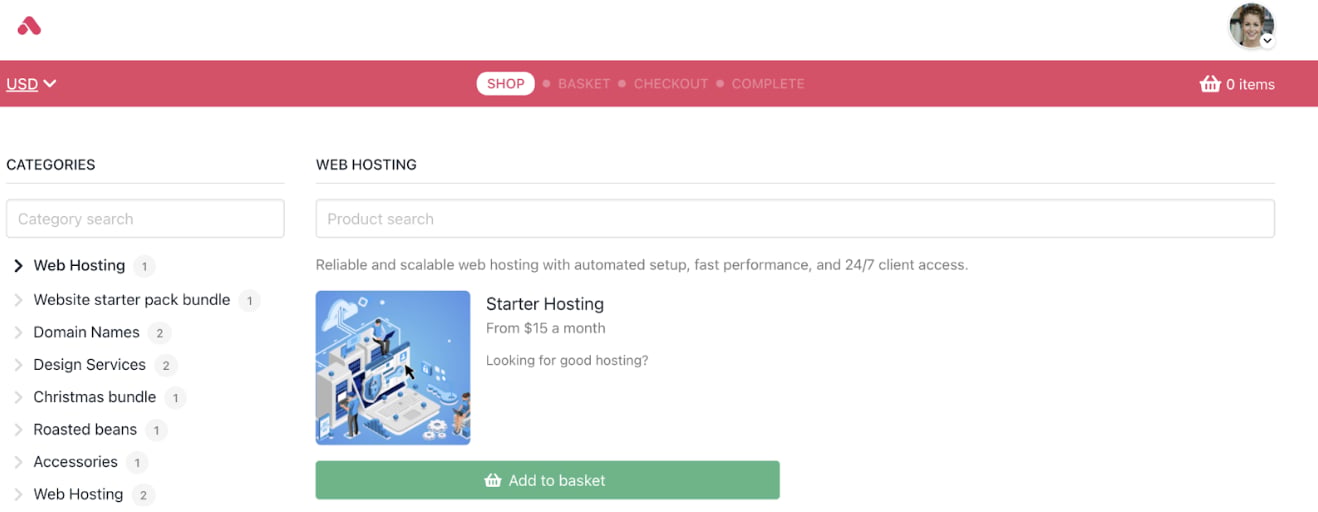Click the Product search field
This screenshot has height=512, width=1318.
click(795, 219)
